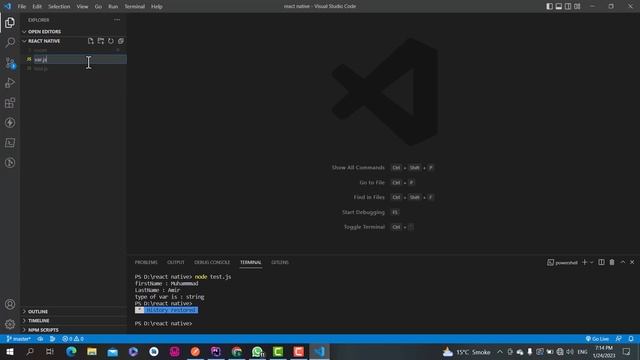Open the Edit menu
The width and height of the screenshot is (640, 360).
pos(37,6)
